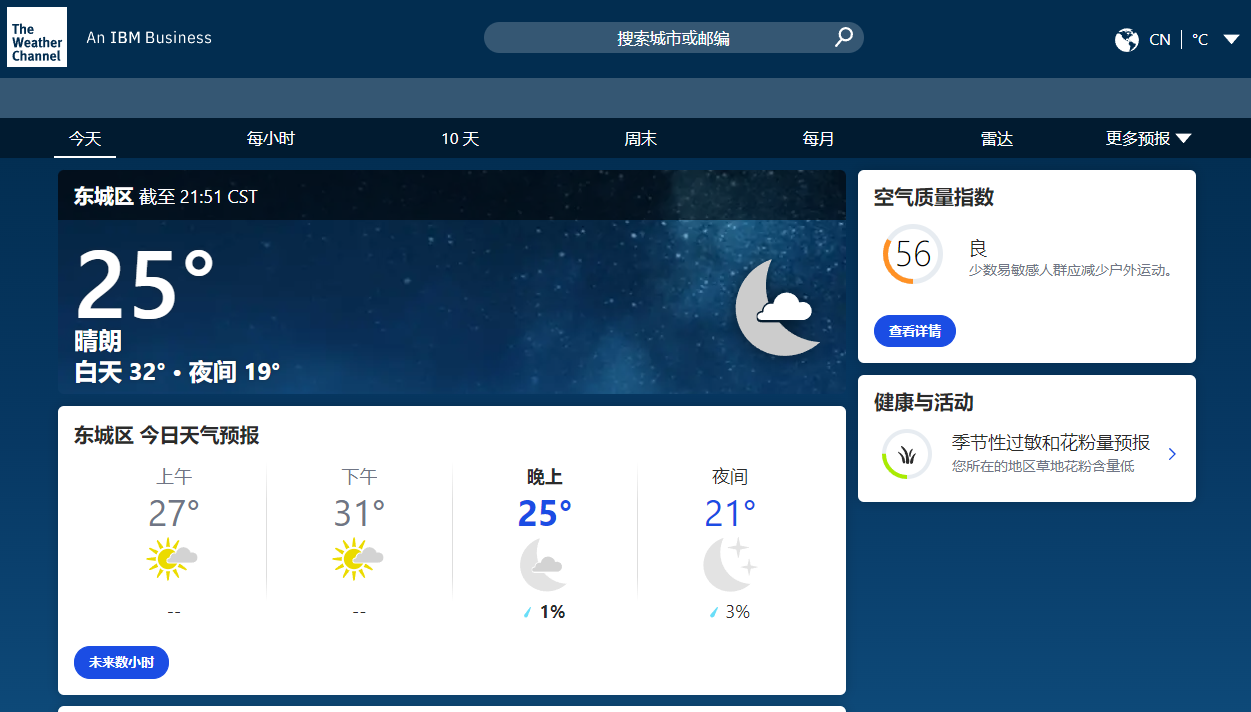Click the moon and cloud current weather icon
1251x712 pixels.
[778, 305]
